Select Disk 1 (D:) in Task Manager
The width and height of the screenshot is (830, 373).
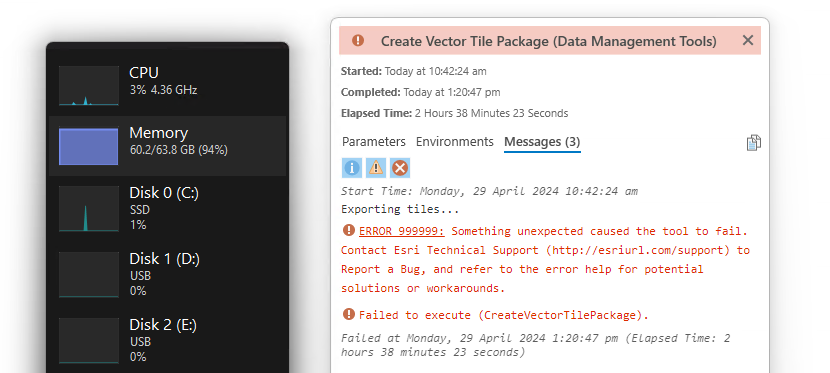pos(167,275)
